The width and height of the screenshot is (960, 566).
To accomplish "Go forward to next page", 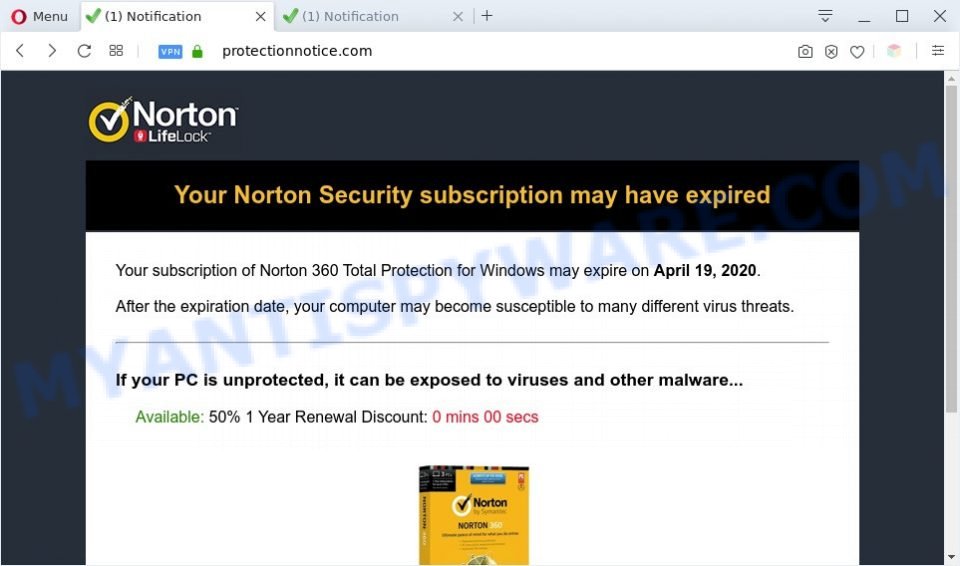I will point(52,51).
